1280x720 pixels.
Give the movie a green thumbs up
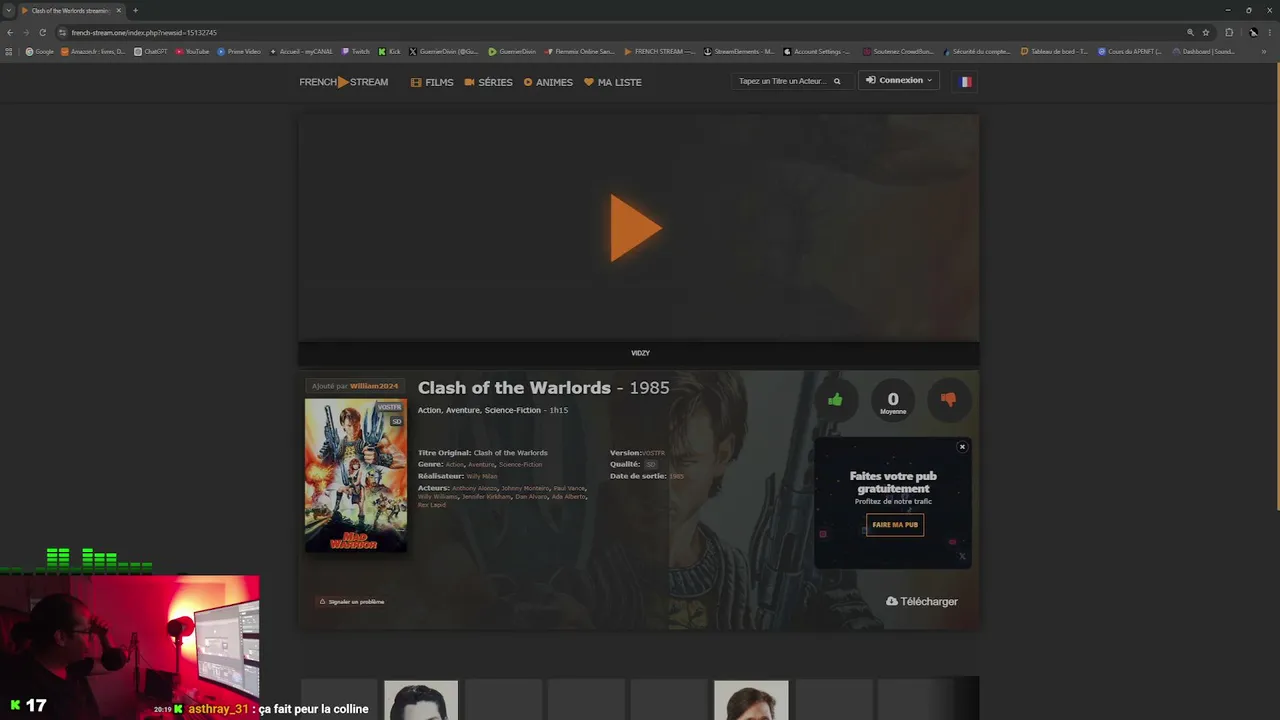(835, 400)
